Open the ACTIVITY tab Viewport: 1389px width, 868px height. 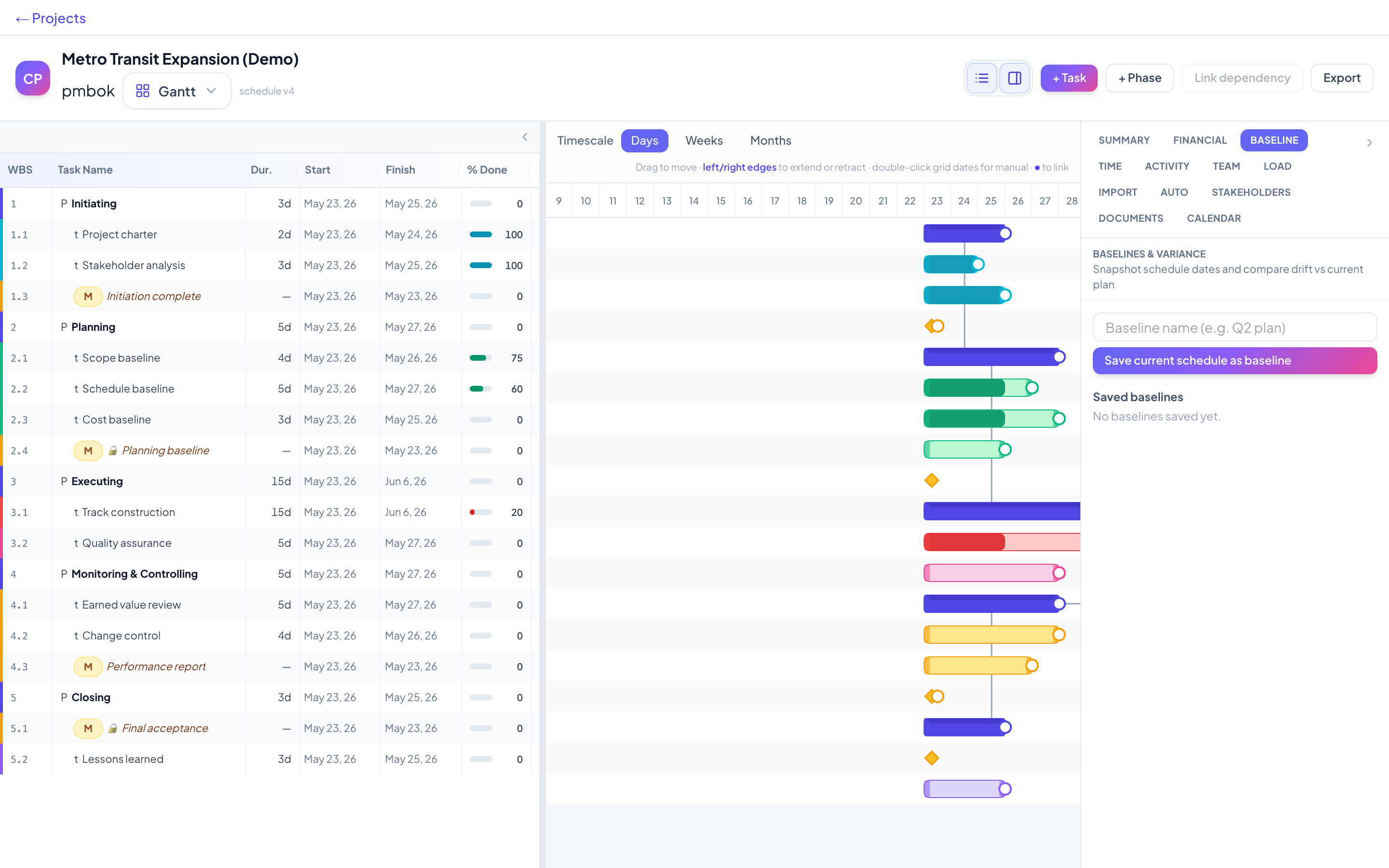click(1167, 166)
